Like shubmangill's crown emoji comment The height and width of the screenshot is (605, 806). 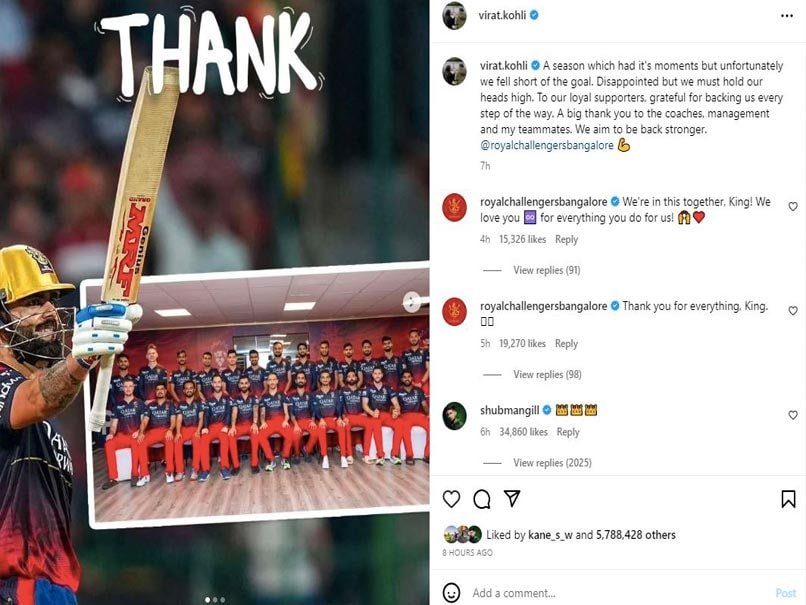tap(793, 415)
